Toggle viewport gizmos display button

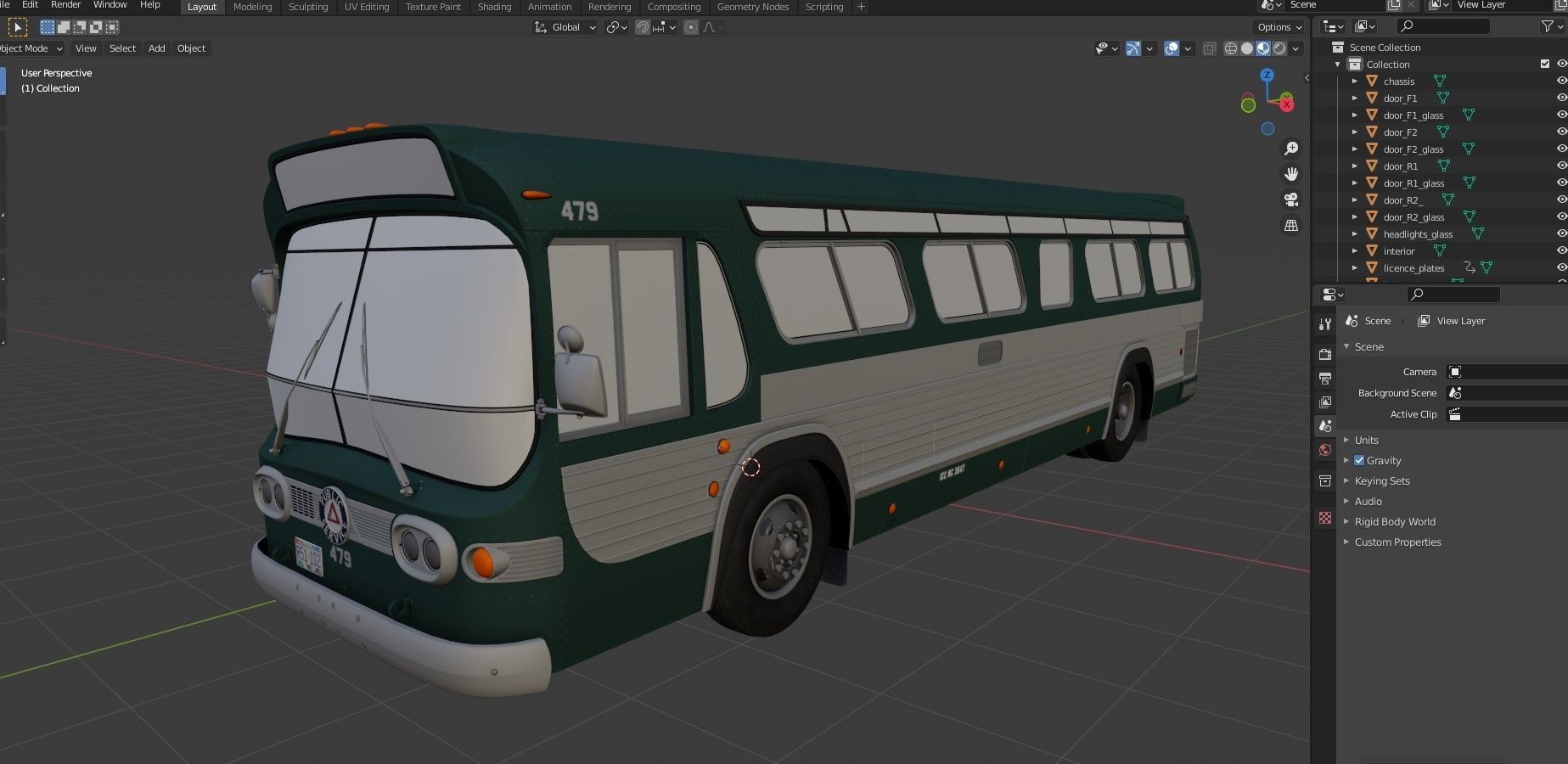1132,48
